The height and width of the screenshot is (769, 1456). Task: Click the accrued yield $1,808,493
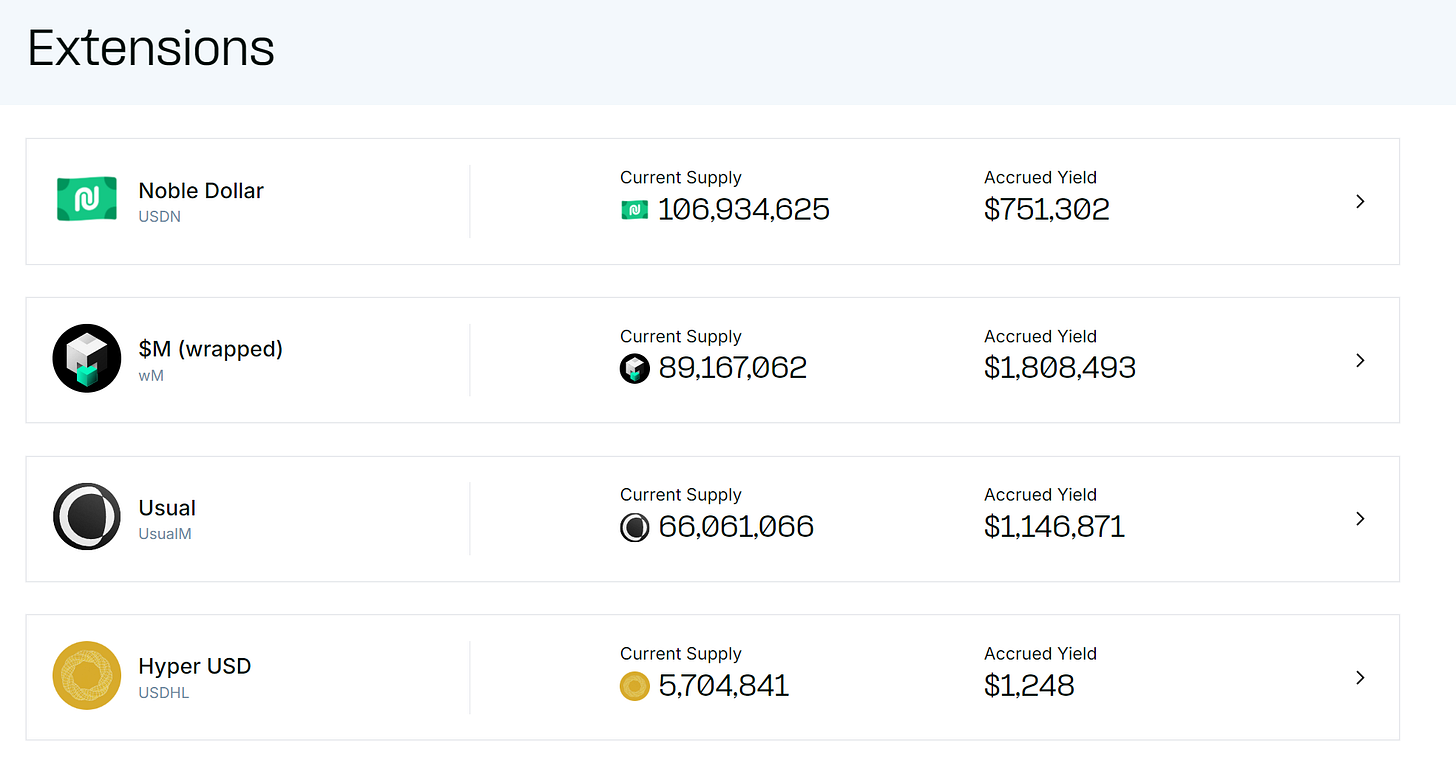pyautogui.click(x=1060, y=368)
